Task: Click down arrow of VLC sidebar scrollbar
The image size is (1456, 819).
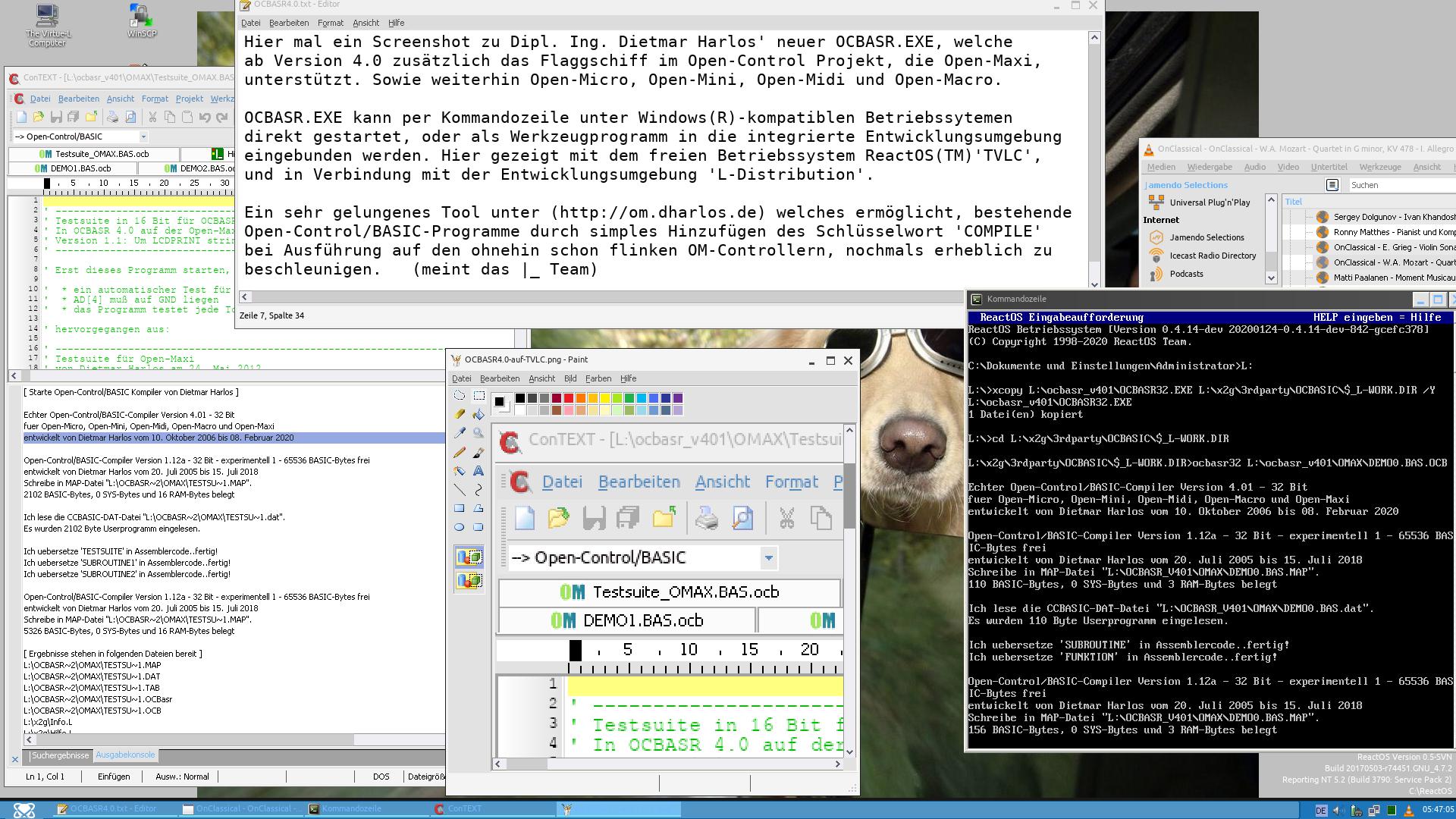Action: tap(1272, 278)
